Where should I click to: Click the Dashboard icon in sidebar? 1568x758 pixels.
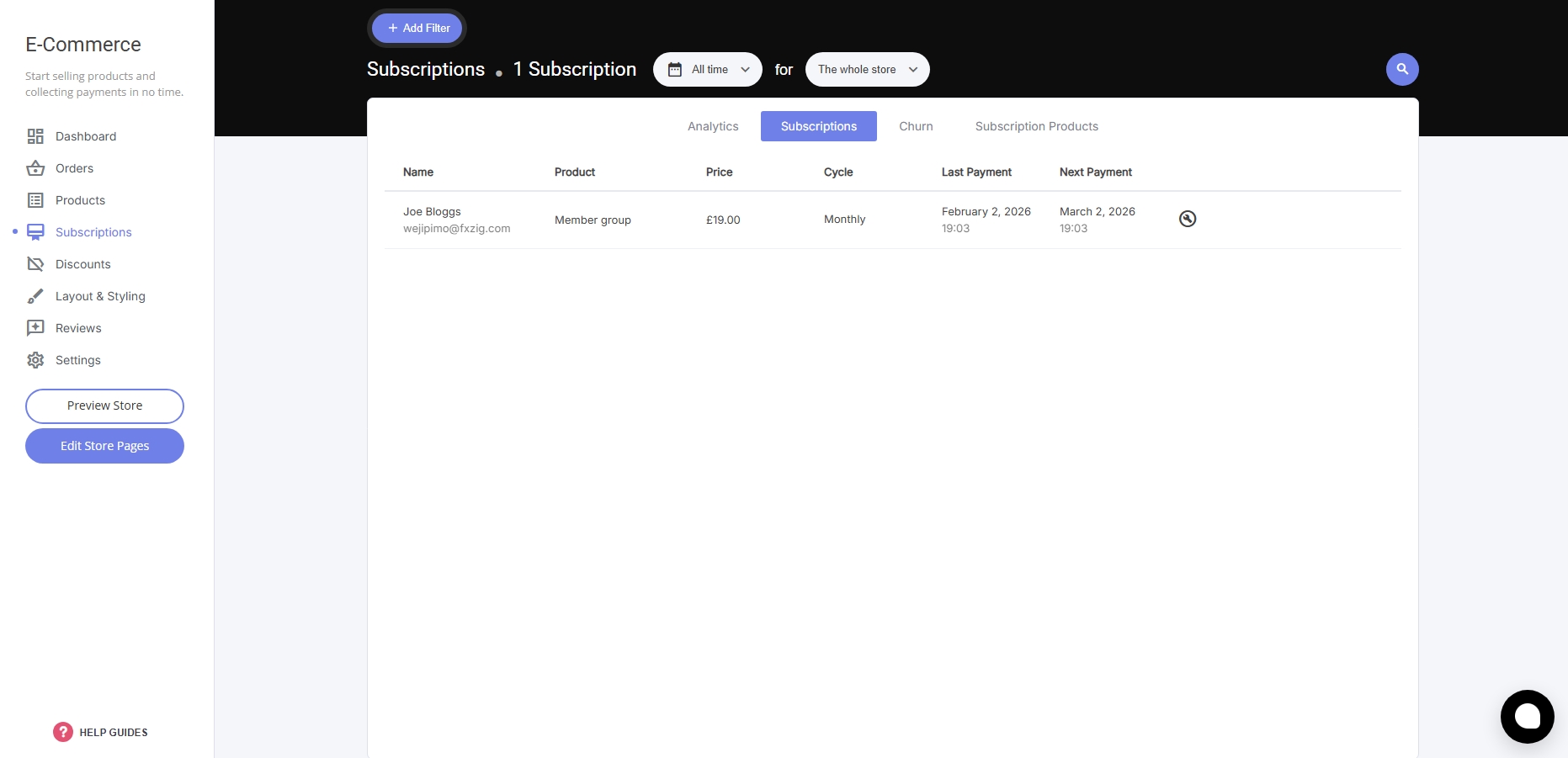click(x=35, y=136)
